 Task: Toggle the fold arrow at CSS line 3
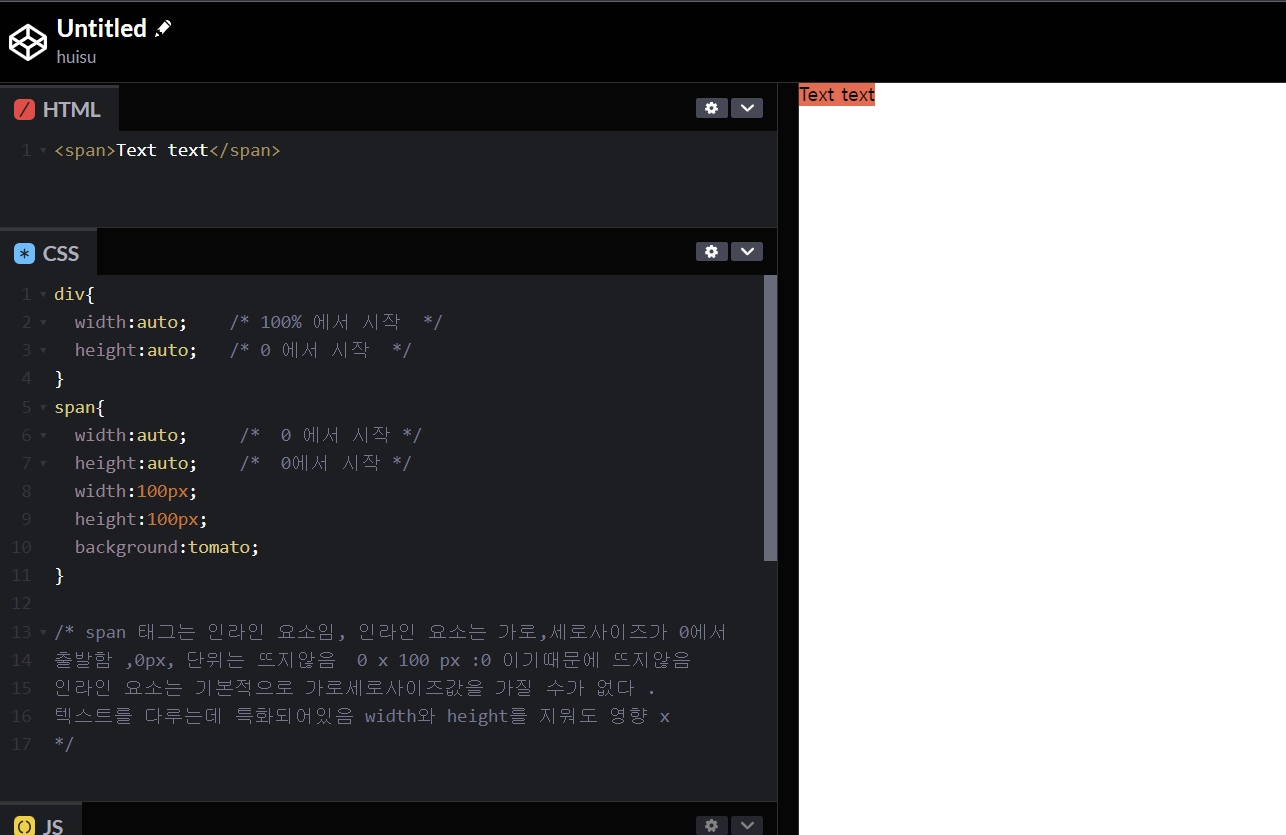pos(43,351)
